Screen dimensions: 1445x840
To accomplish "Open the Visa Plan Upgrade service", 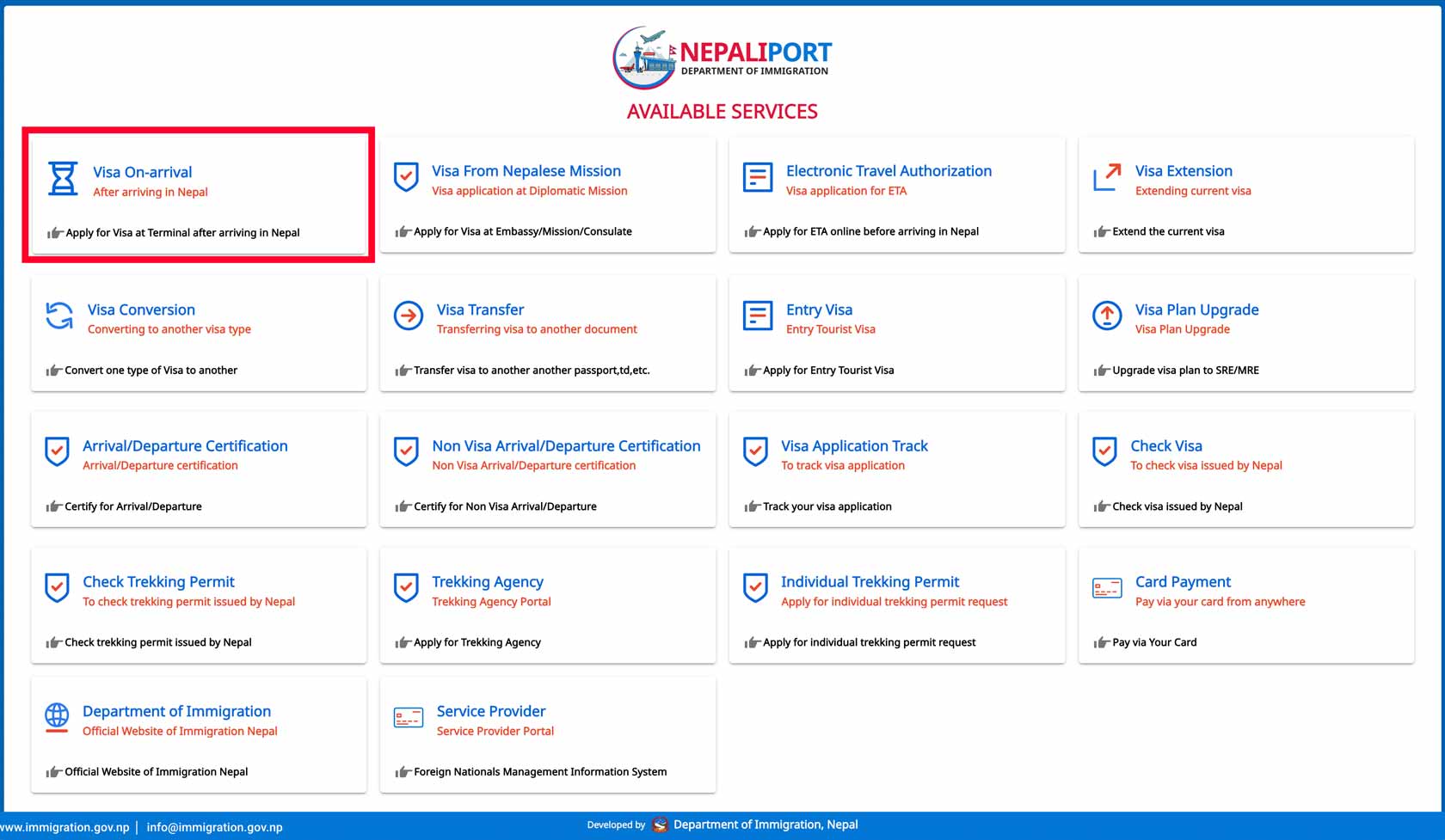I will pos(1196,310).
